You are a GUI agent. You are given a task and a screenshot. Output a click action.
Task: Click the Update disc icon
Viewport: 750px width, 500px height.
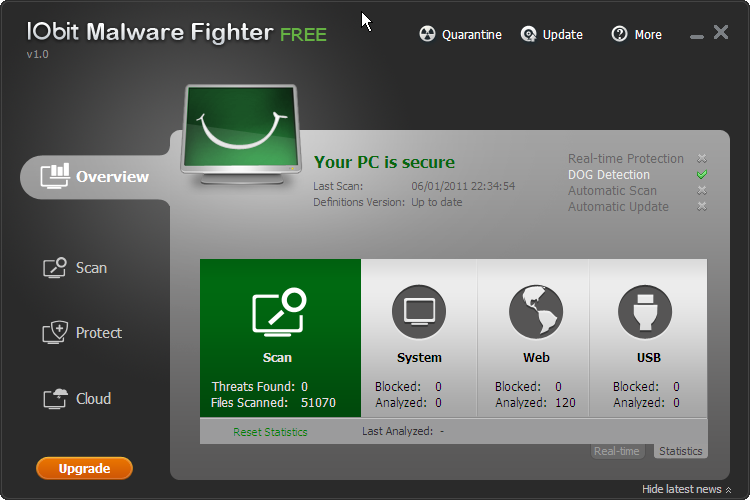tap(529, 34)
